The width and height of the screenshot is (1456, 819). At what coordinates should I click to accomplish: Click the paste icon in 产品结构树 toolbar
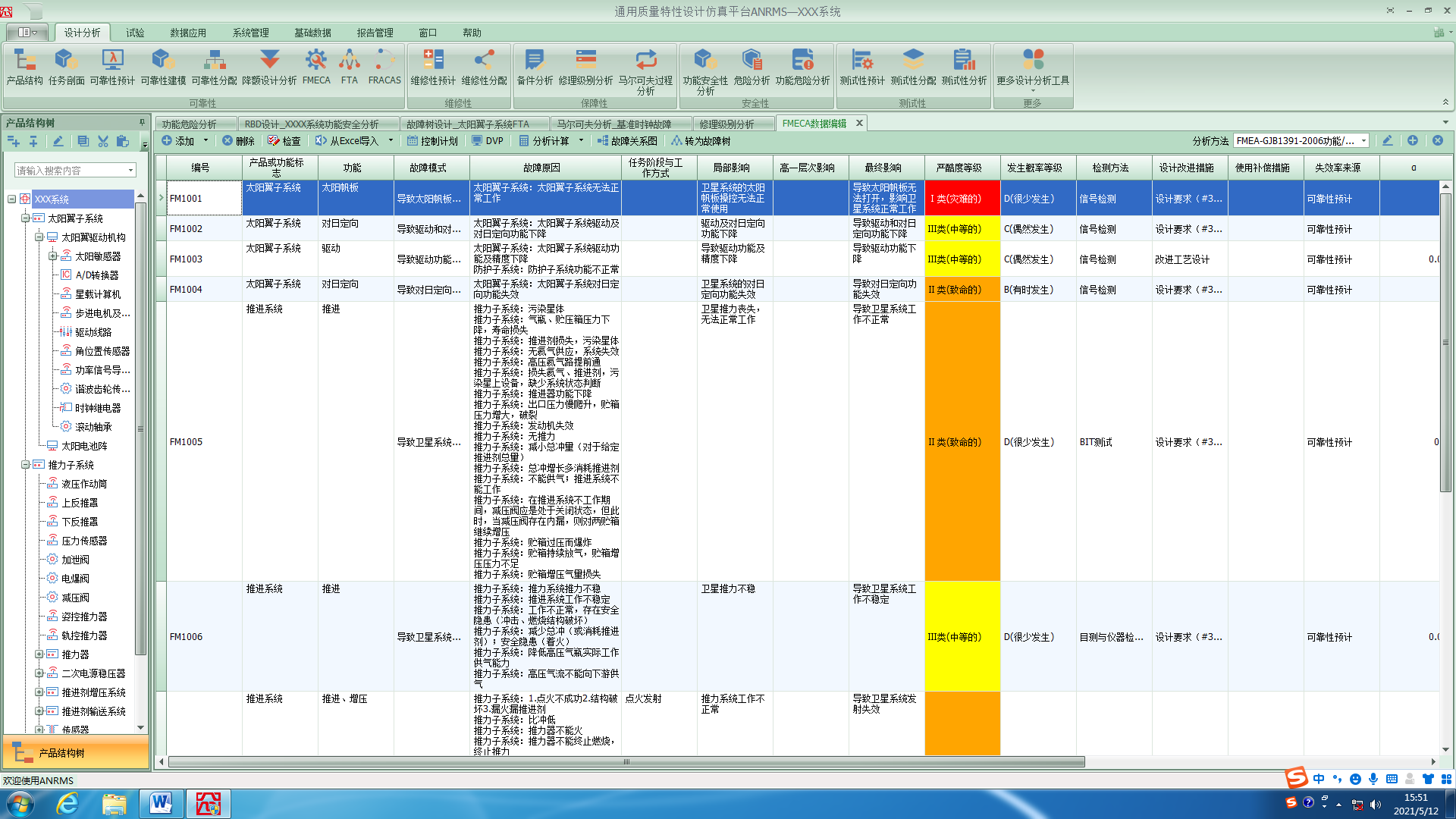(x=123, y=141)
